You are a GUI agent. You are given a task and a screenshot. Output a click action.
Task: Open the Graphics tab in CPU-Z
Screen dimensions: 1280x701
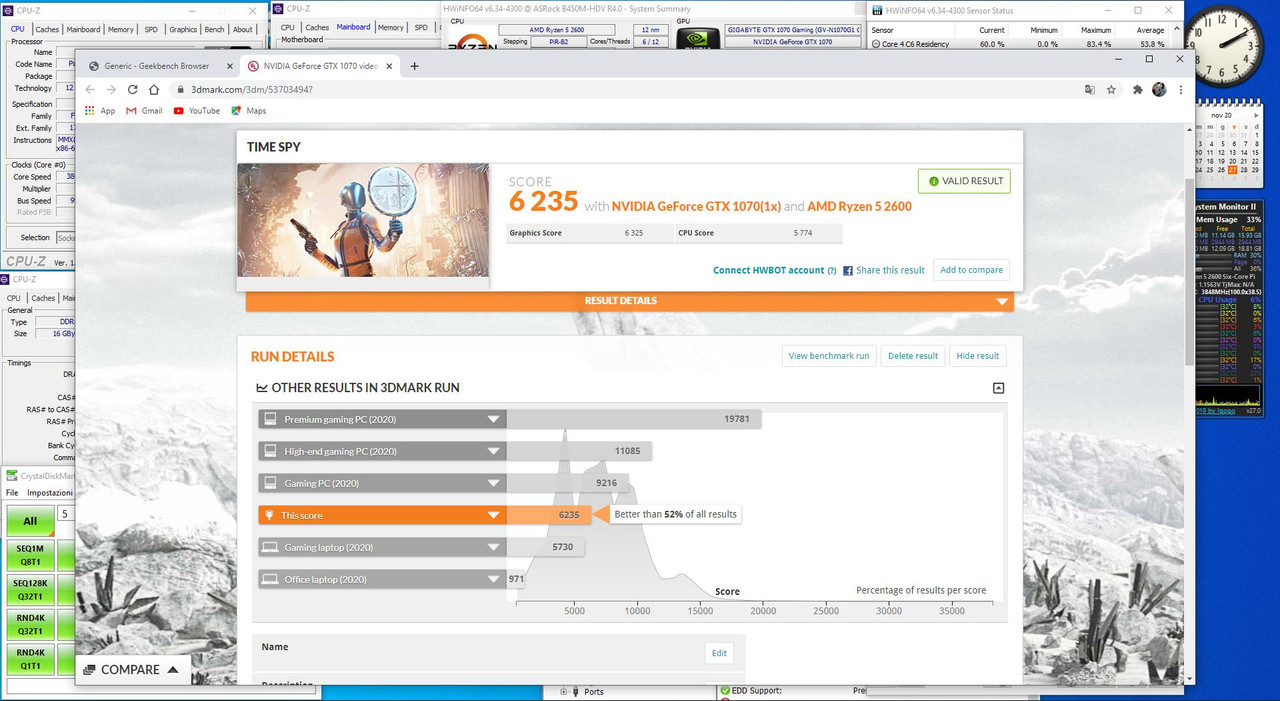(x=183, y=29)
